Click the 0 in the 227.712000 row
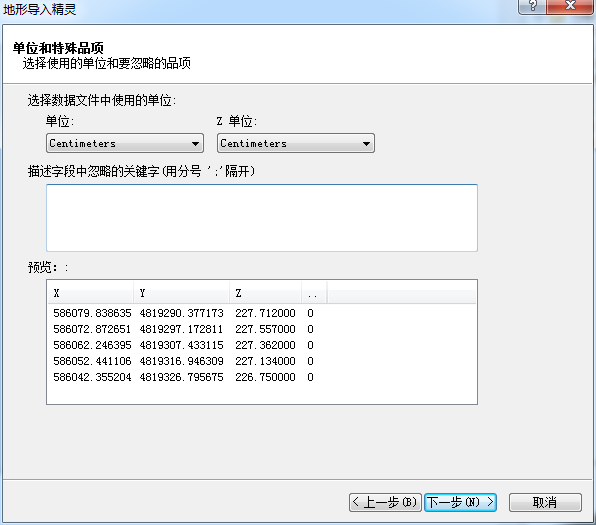This screenshot has height=525, width=596. pyautogui.click(x=311, y=313)
